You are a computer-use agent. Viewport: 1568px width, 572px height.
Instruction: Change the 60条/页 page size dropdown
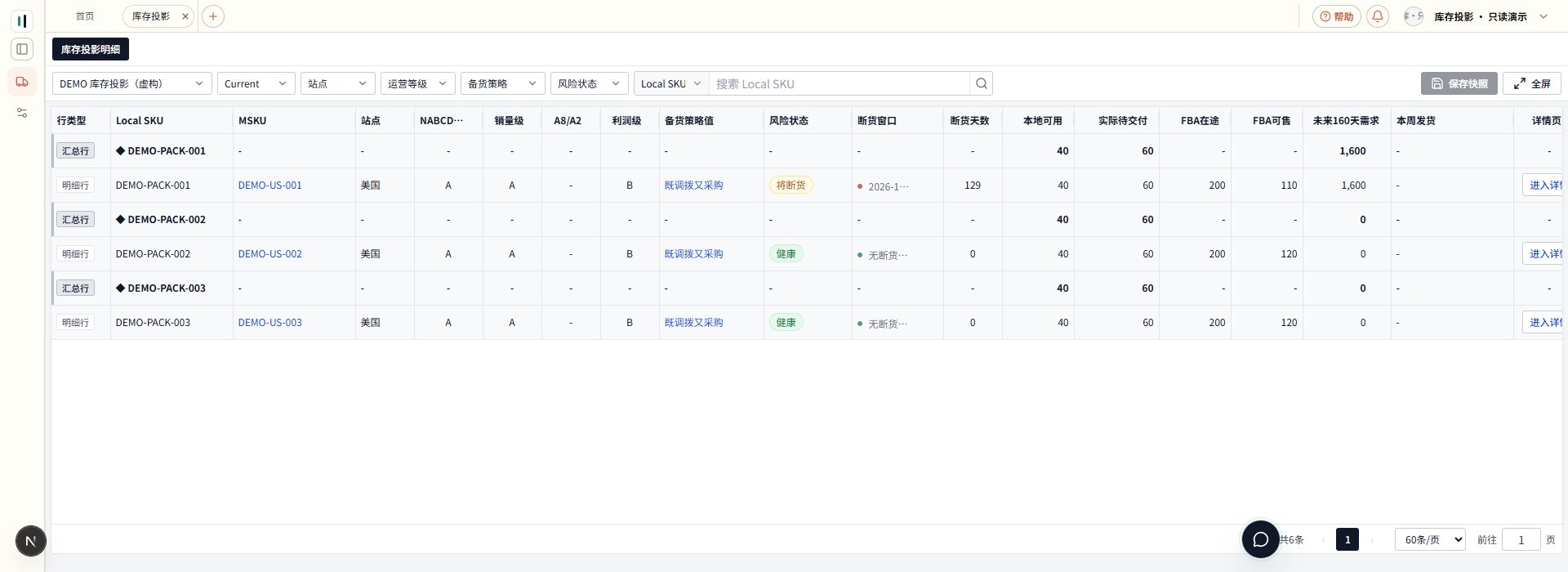pos(1430,540)
